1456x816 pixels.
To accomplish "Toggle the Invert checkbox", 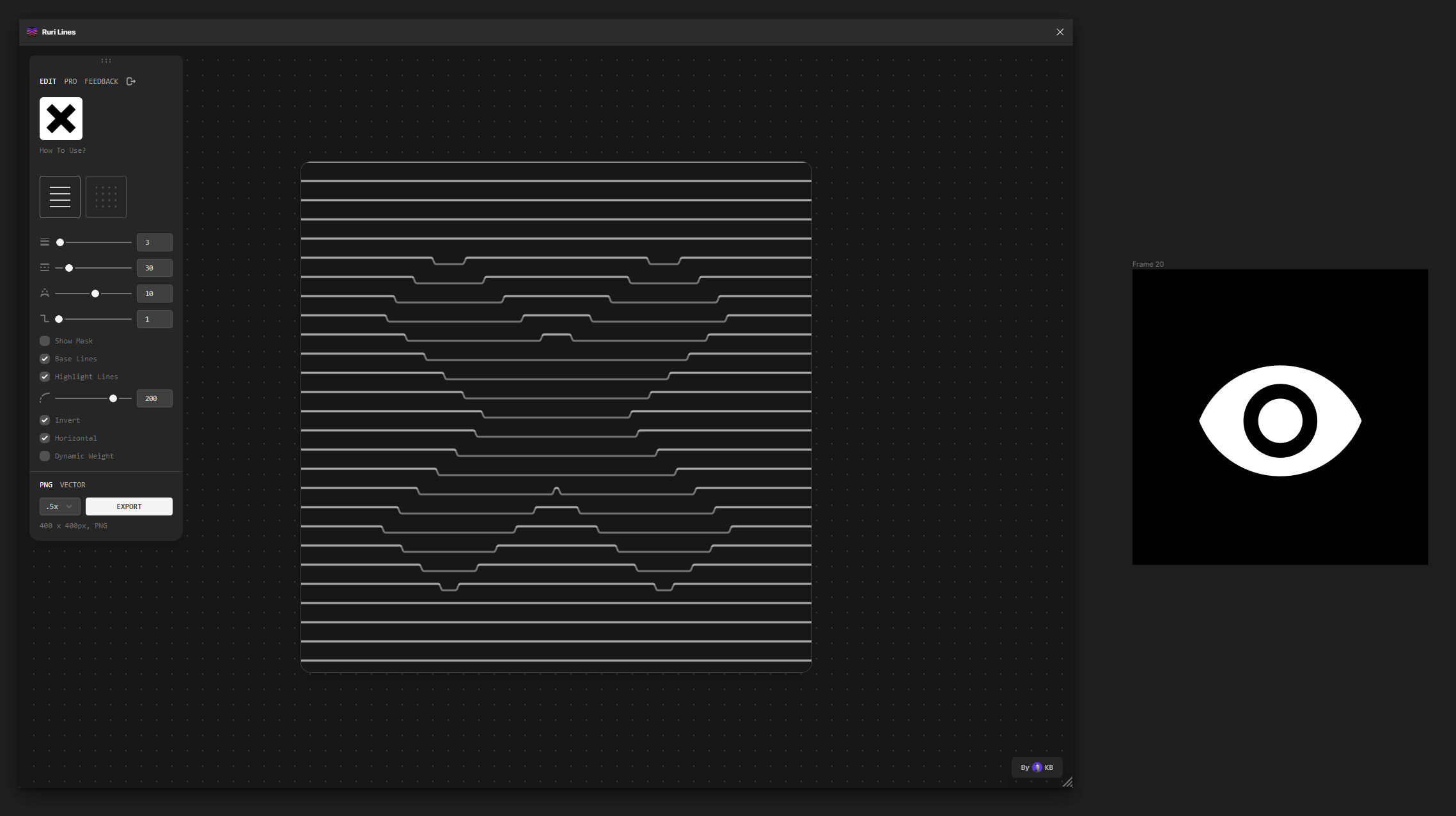I will tap(45, 420).
